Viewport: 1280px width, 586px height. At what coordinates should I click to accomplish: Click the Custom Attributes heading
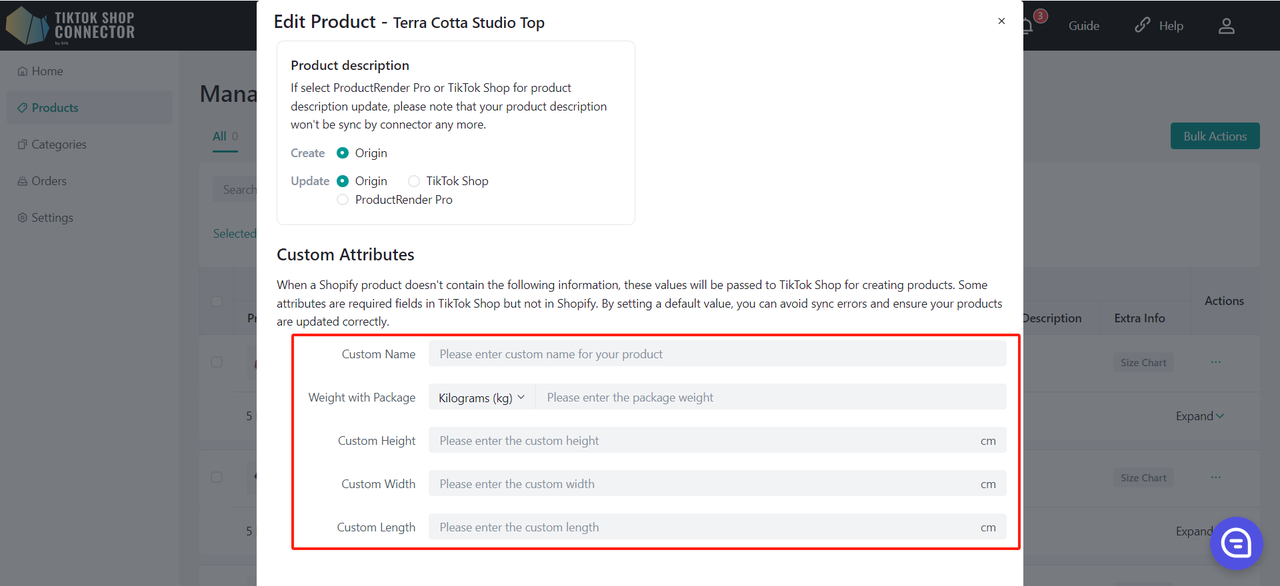coord(345,255)
